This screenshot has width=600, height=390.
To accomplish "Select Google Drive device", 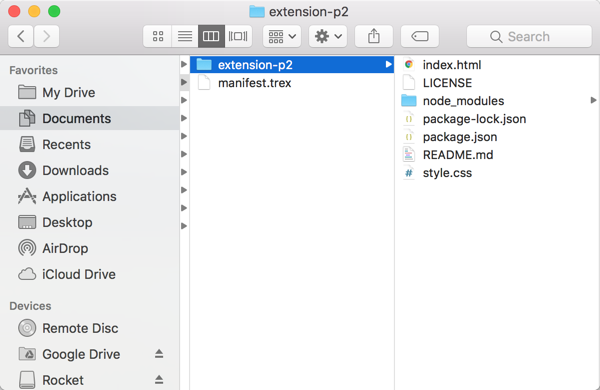I will point(90,354).
